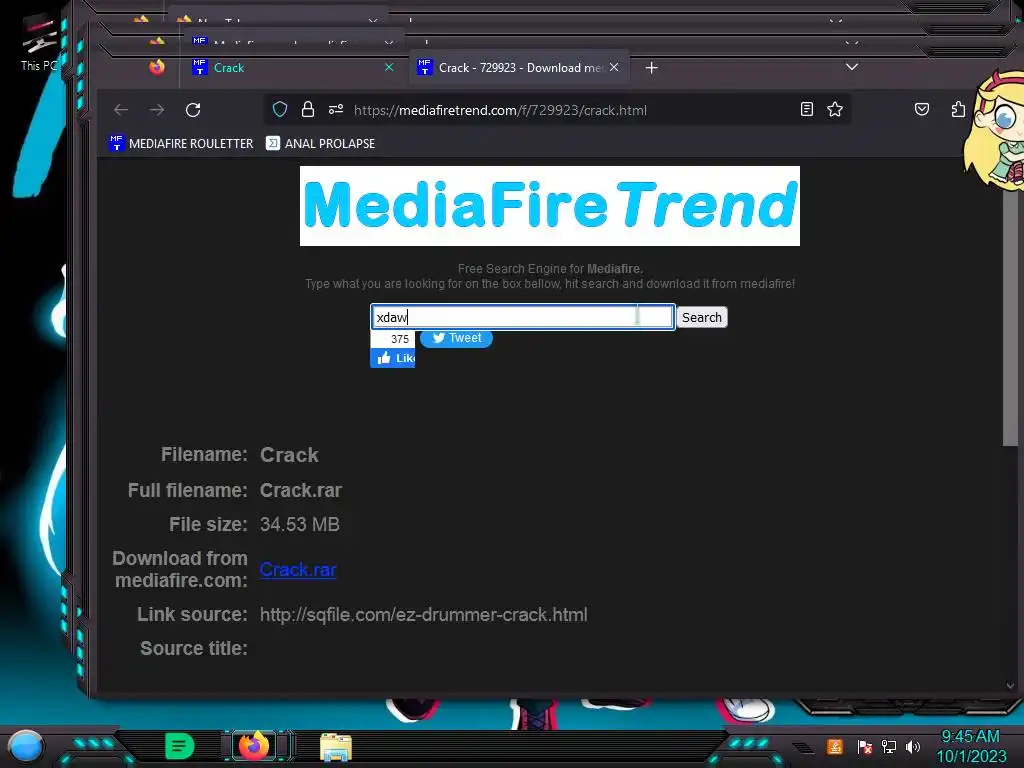Save page to Pocket

tap(921, 110)
